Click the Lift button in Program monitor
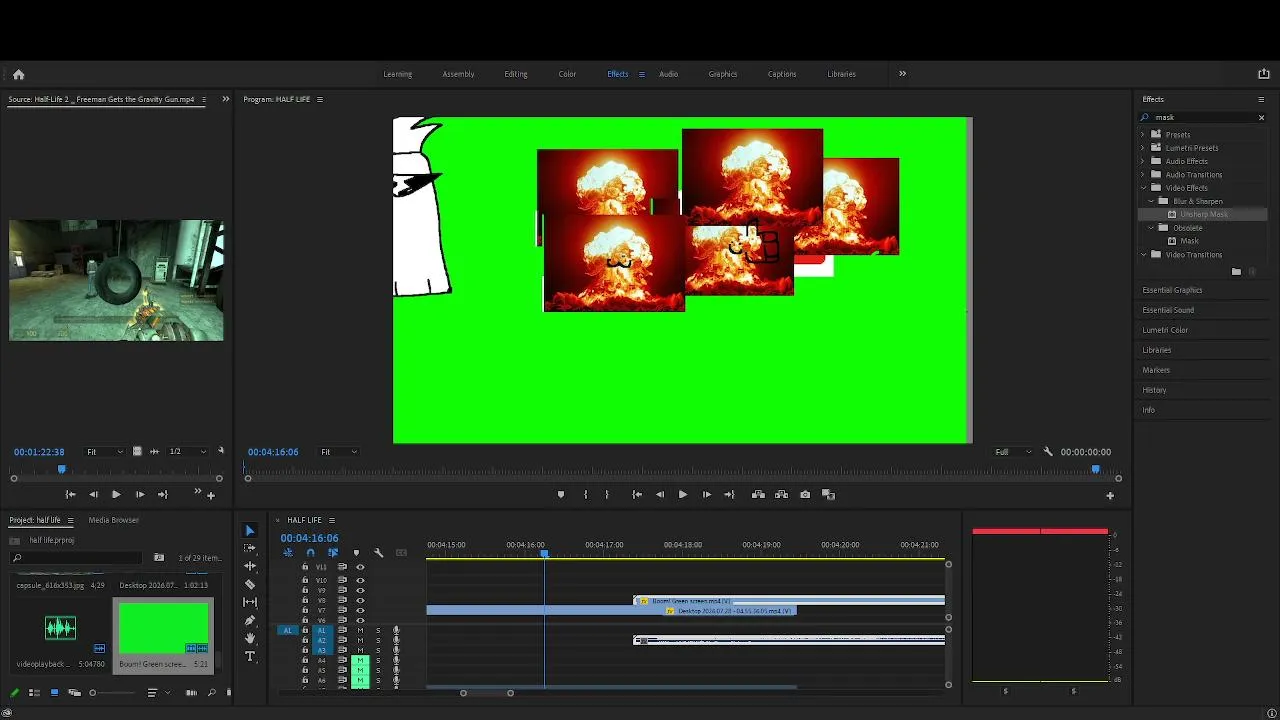This screenshot has height=720, width=1280. tap(758, 494)
